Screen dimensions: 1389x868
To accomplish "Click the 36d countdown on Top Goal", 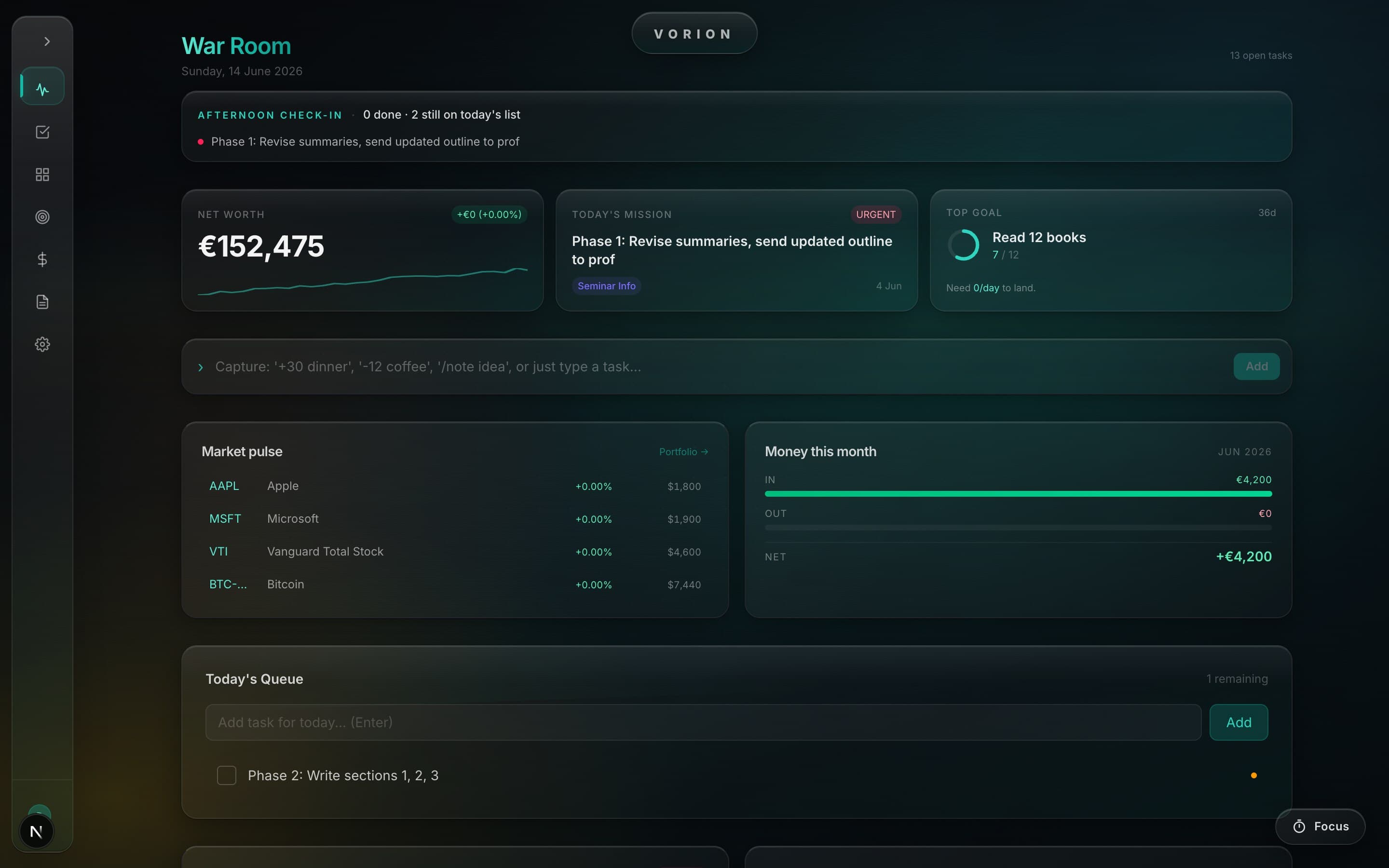I will coord(1267,213).
